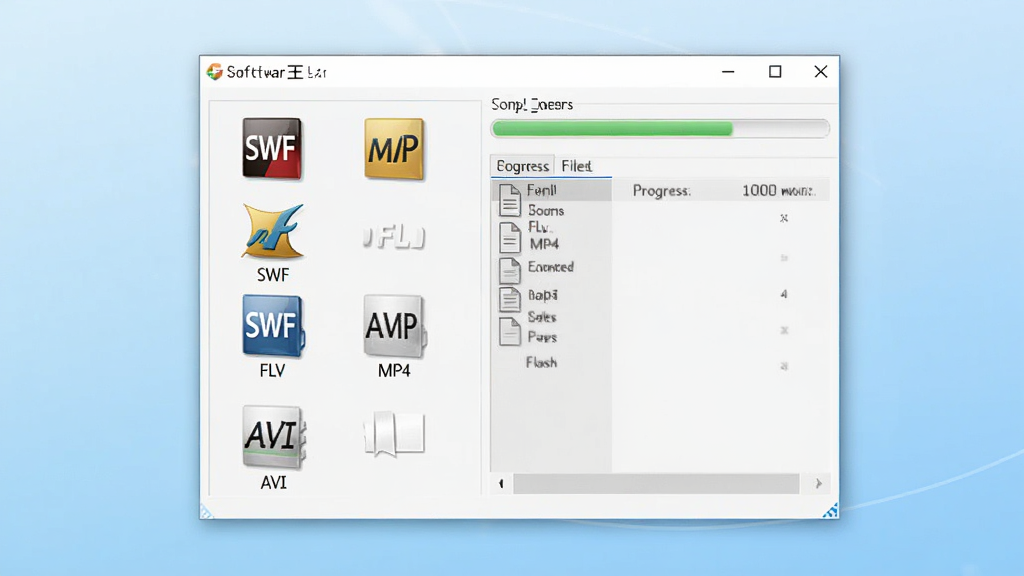
Task: Maximize the Software window
Action: (x=775, y=72)
